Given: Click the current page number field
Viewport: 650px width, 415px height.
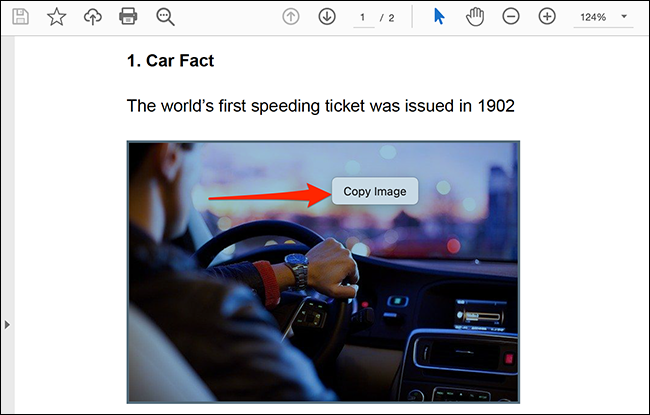Looking at the screenshot, I should point(363,18).
